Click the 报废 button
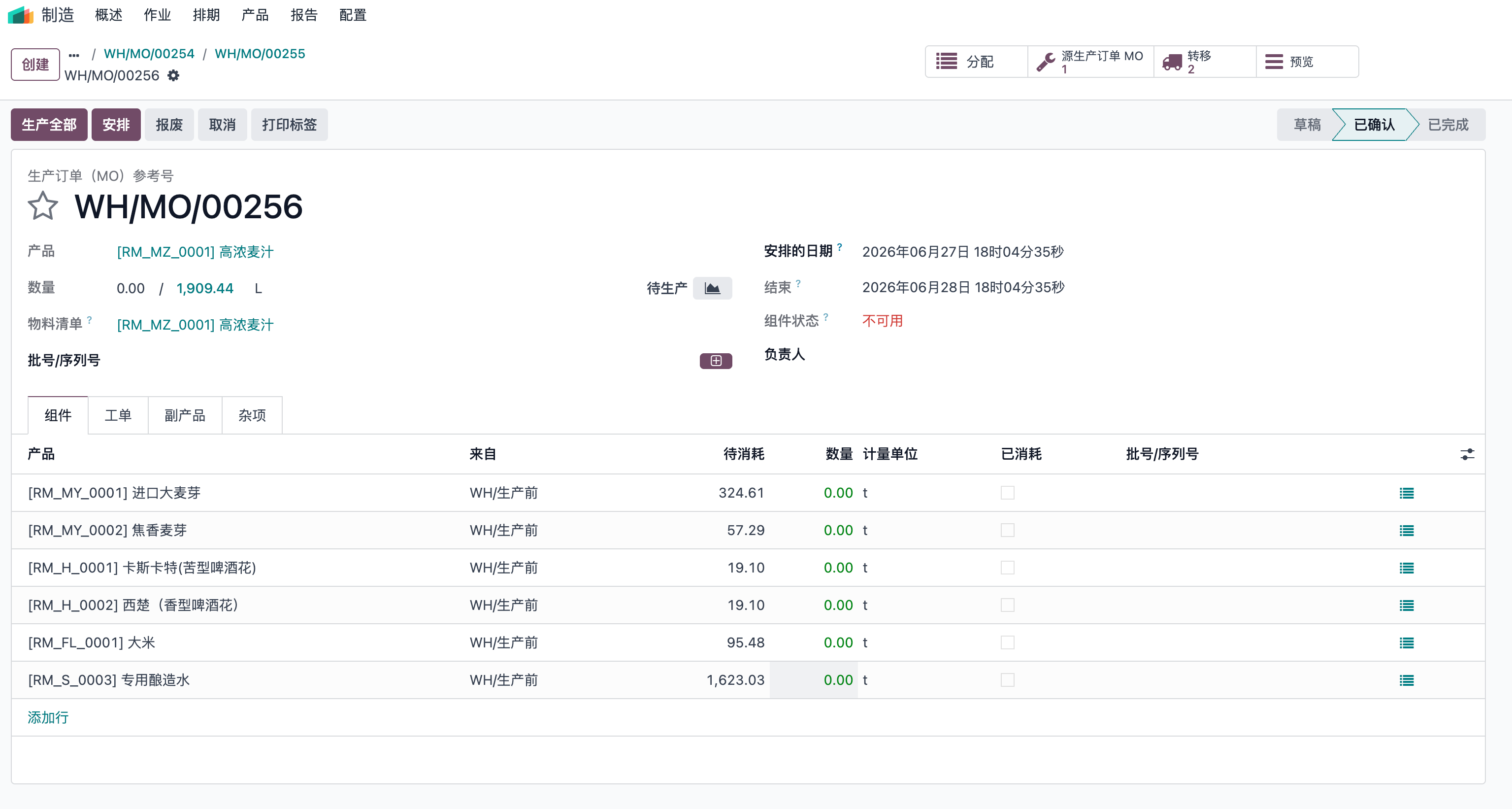Image resolution: width=1512 pixels, height=809 pixels. 169,125
